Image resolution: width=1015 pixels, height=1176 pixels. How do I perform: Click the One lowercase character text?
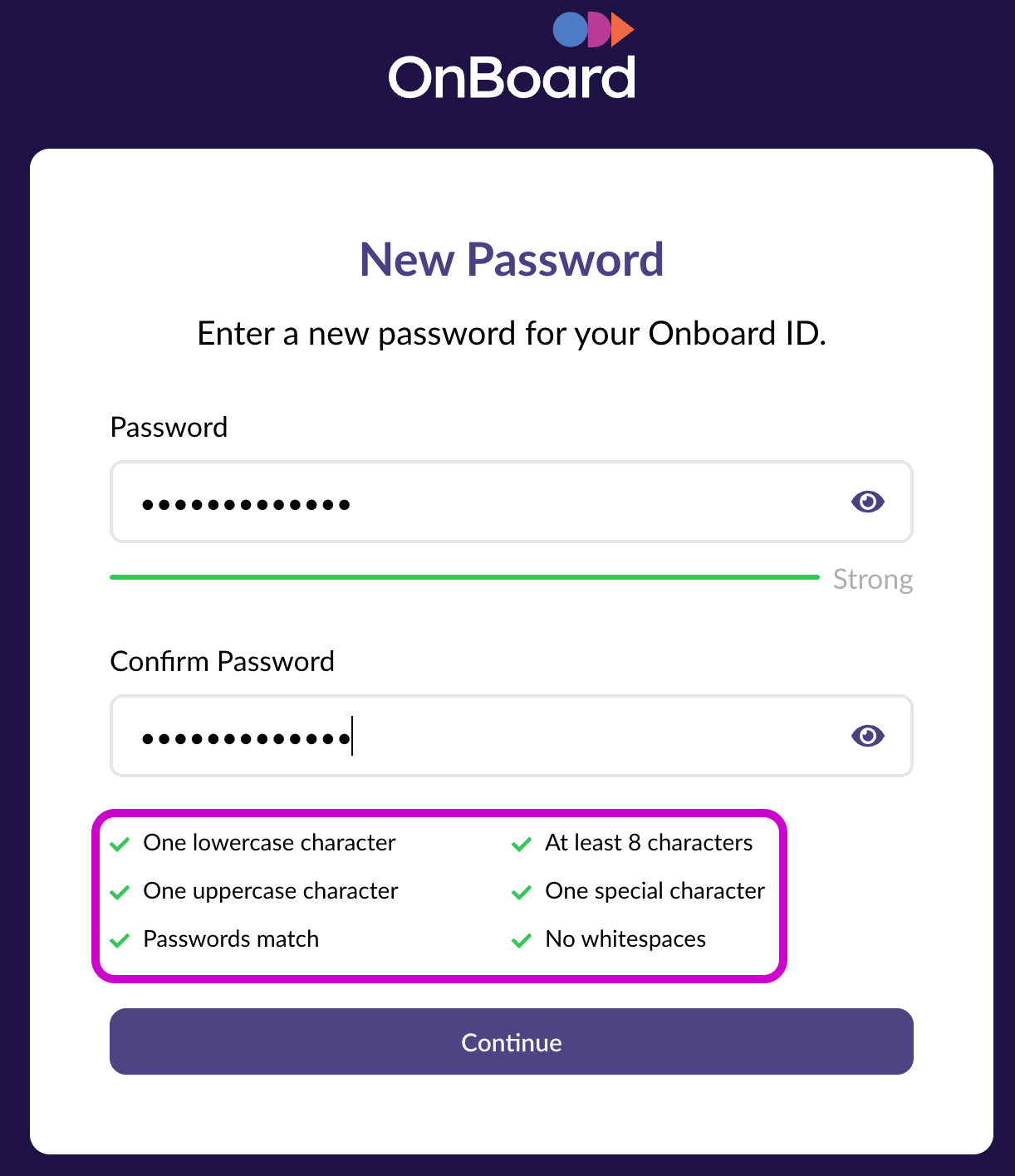pos(269,843)
